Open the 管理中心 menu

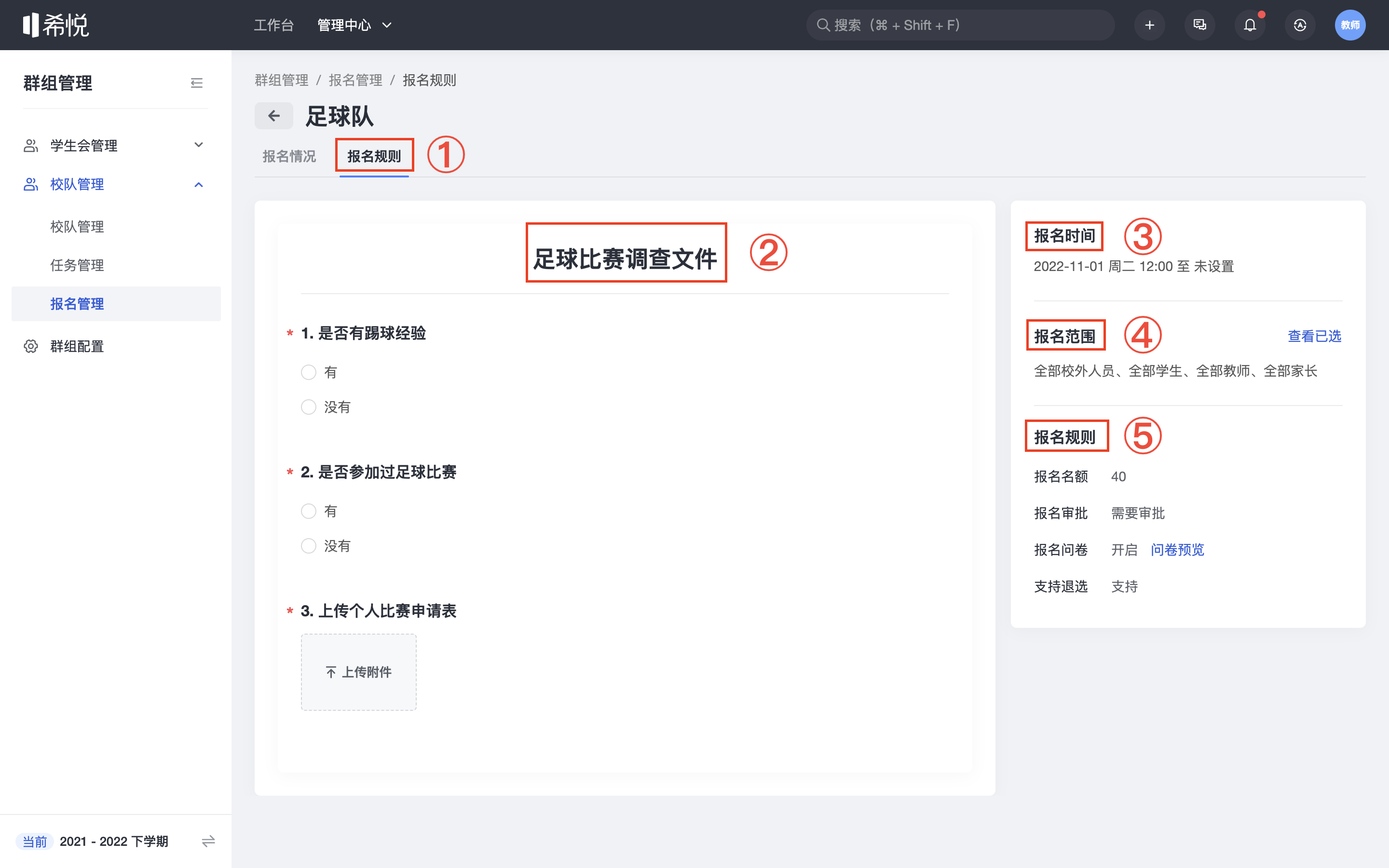click(344, 25)
